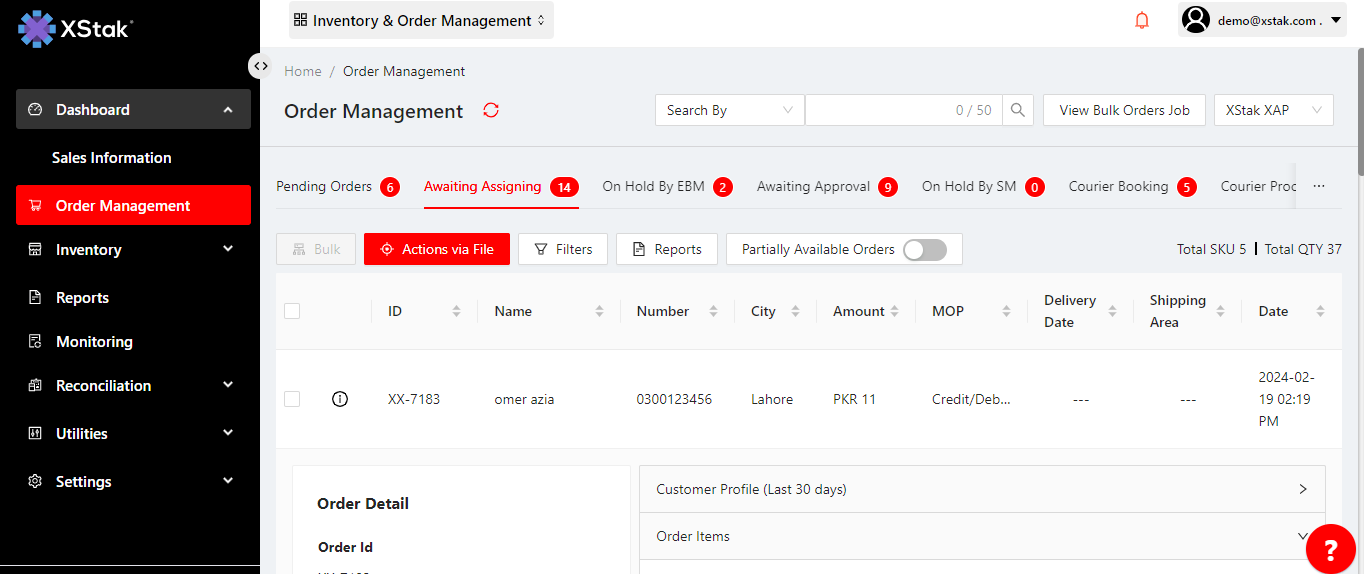Open info icon for order XX-7183
1364x574 pixels.
tap(340, 399)
